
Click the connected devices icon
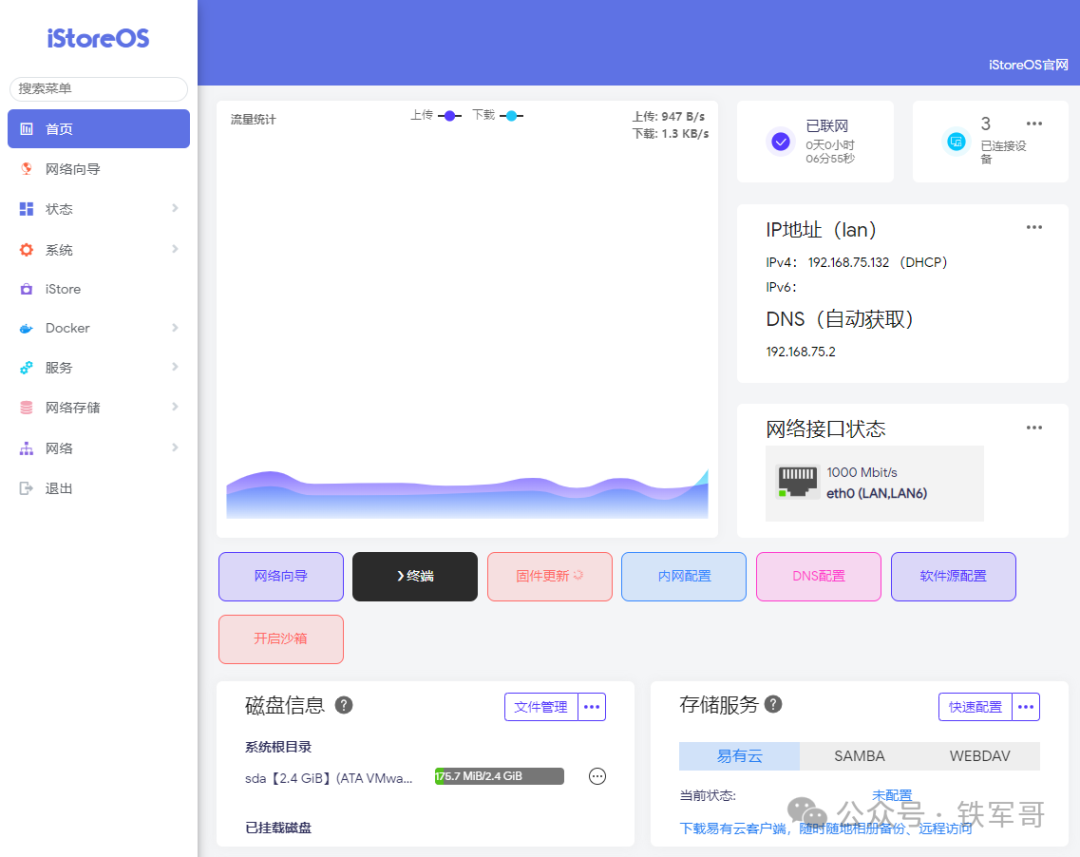[956, 142]
